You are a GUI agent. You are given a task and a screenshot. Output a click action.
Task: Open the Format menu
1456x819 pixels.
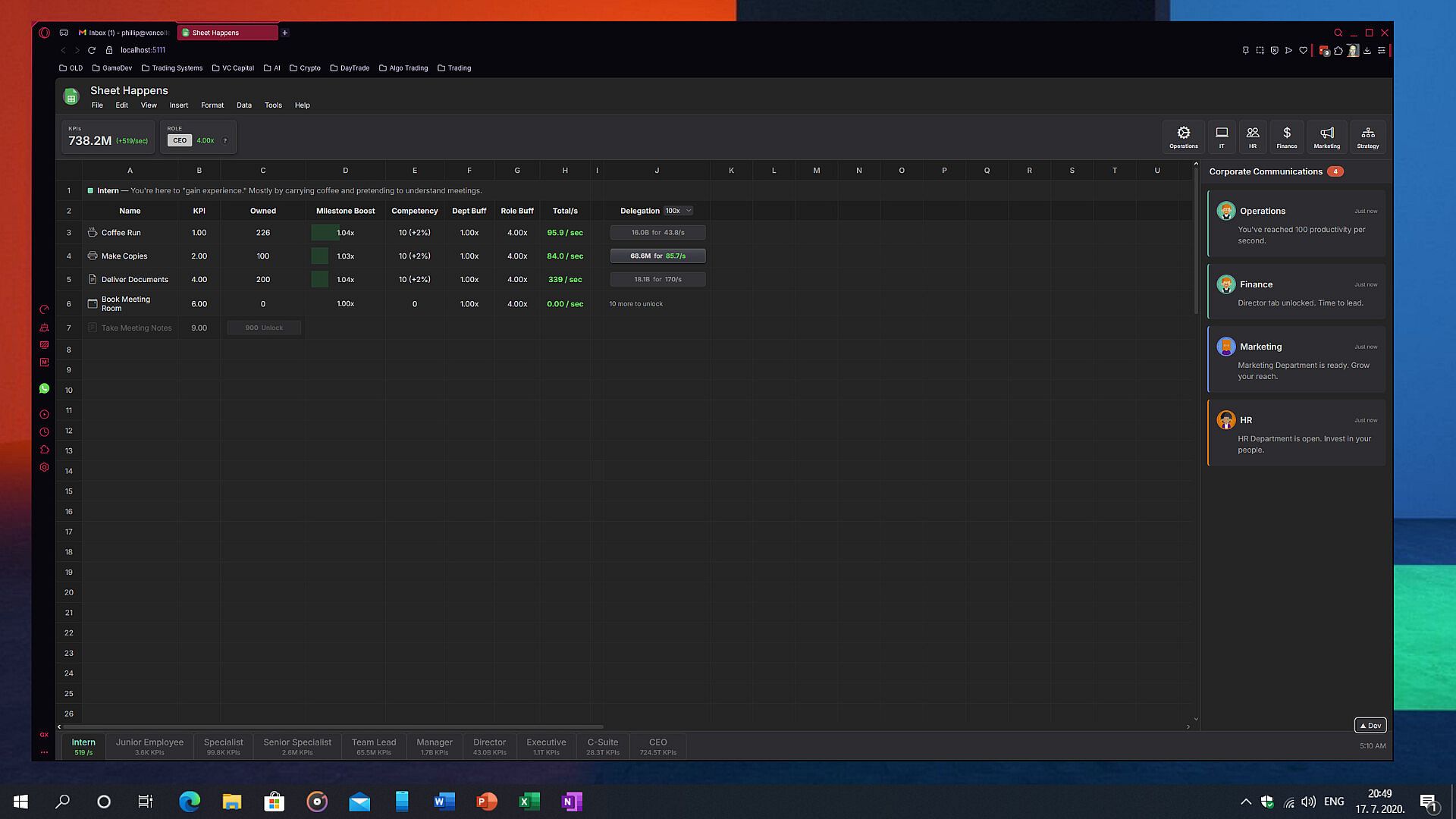point(212,105)
